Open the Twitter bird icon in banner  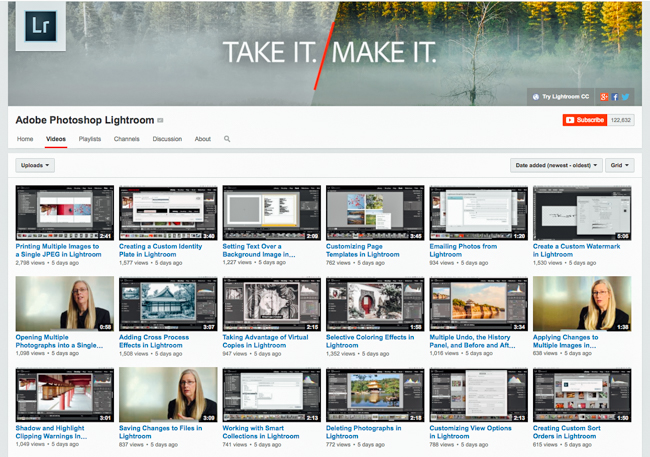point(626,97)
